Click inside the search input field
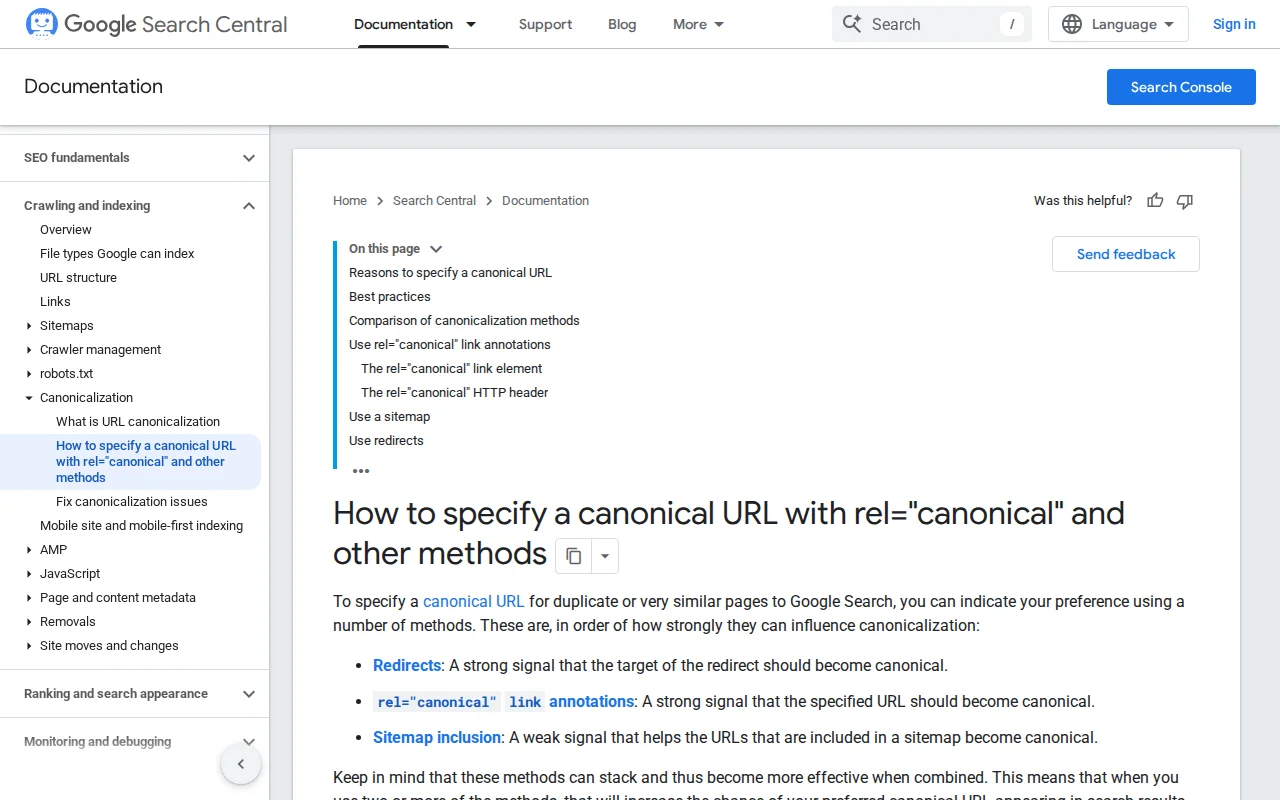Viewport: 1280px width, 800px height. pos(930,24)
